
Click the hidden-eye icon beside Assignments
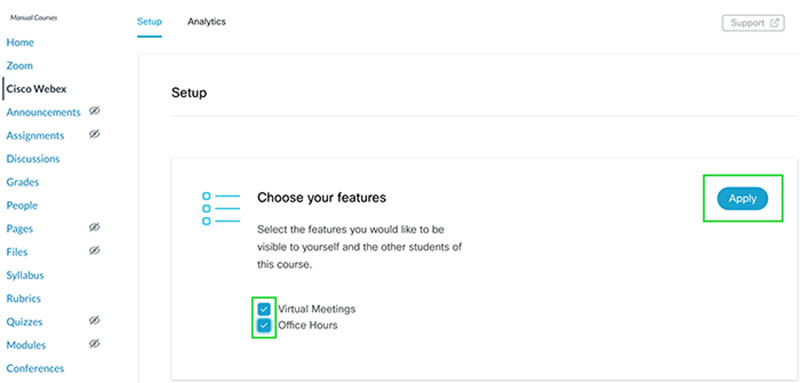94,134
